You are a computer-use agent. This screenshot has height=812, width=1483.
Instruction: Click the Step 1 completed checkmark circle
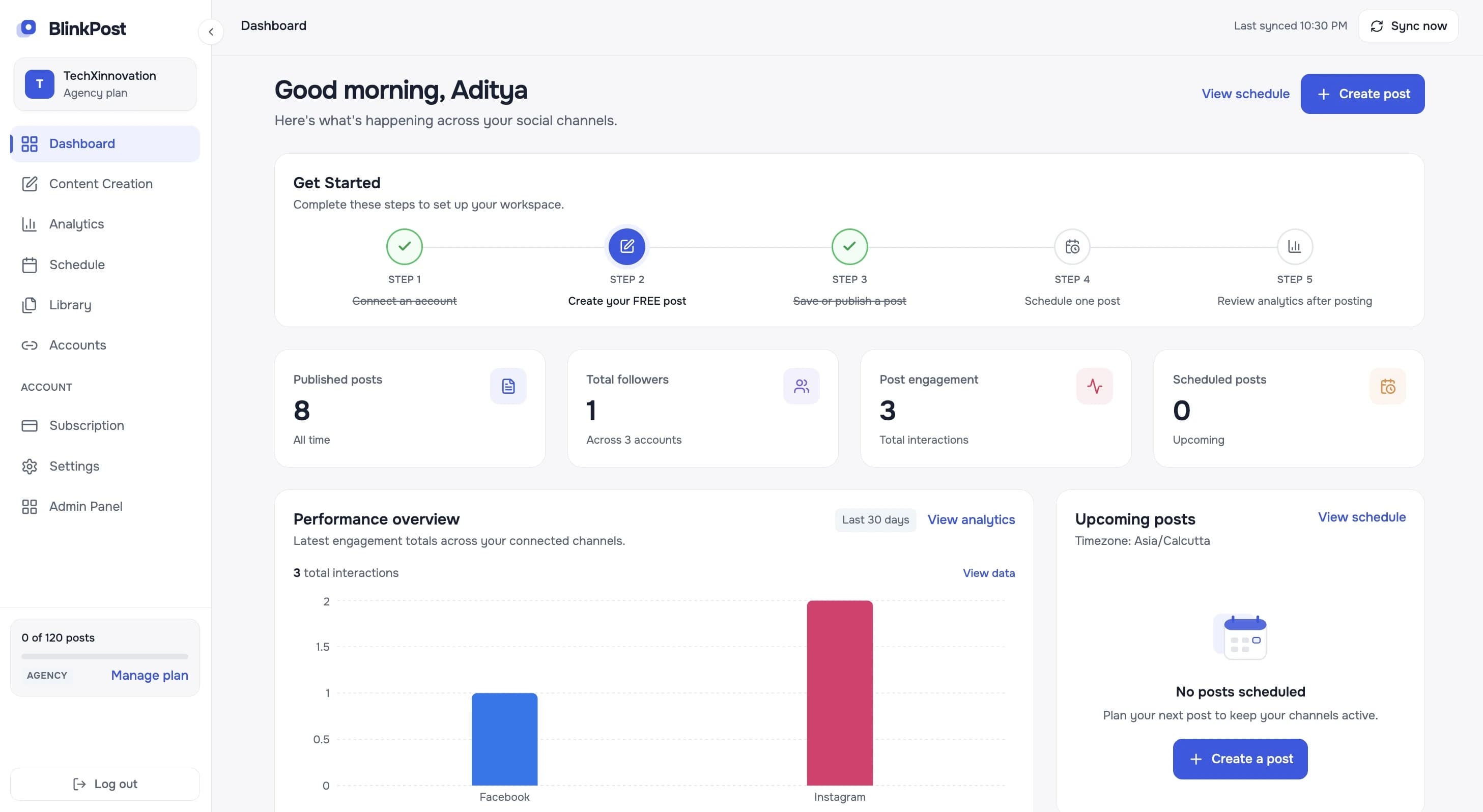coord(404,246)
